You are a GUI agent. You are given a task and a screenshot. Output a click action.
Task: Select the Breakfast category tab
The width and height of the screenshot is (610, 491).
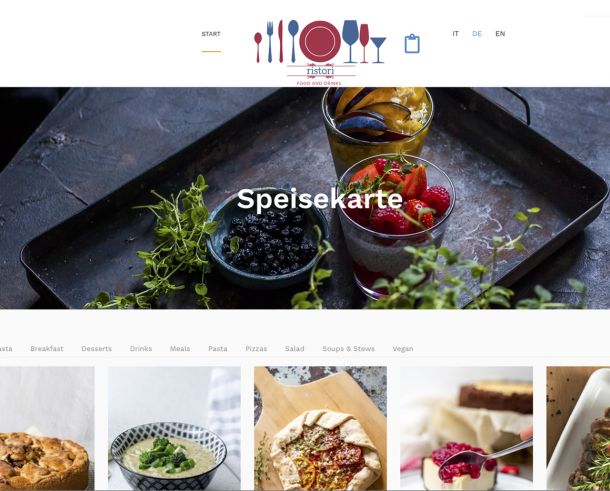(x=47, y=349)
